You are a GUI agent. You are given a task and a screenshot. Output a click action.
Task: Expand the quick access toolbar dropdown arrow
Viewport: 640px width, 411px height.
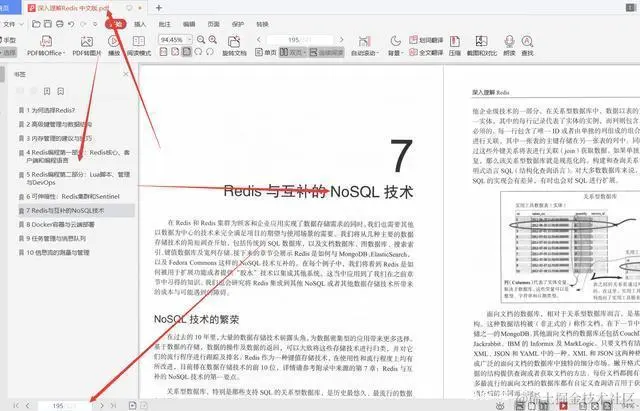(95, 24)
